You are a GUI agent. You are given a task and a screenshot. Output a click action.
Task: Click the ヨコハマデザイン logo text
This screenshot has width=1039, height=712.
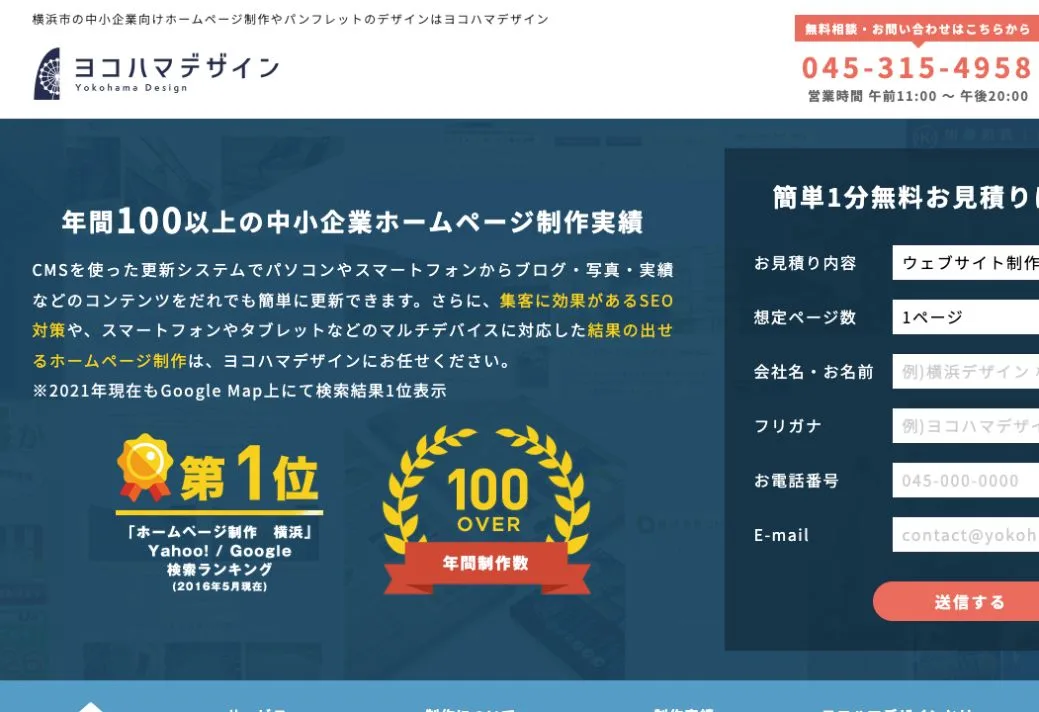pyautogui.click(x=177, y=68)
